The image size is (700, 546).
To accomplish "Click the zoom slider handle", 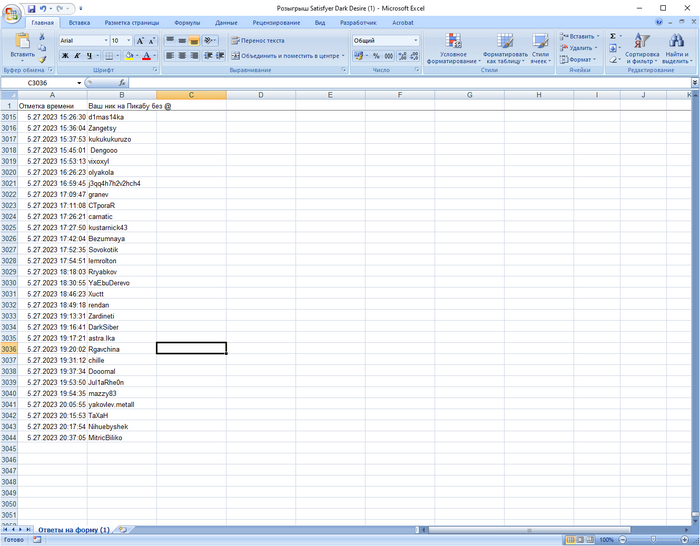I will 653,540.
